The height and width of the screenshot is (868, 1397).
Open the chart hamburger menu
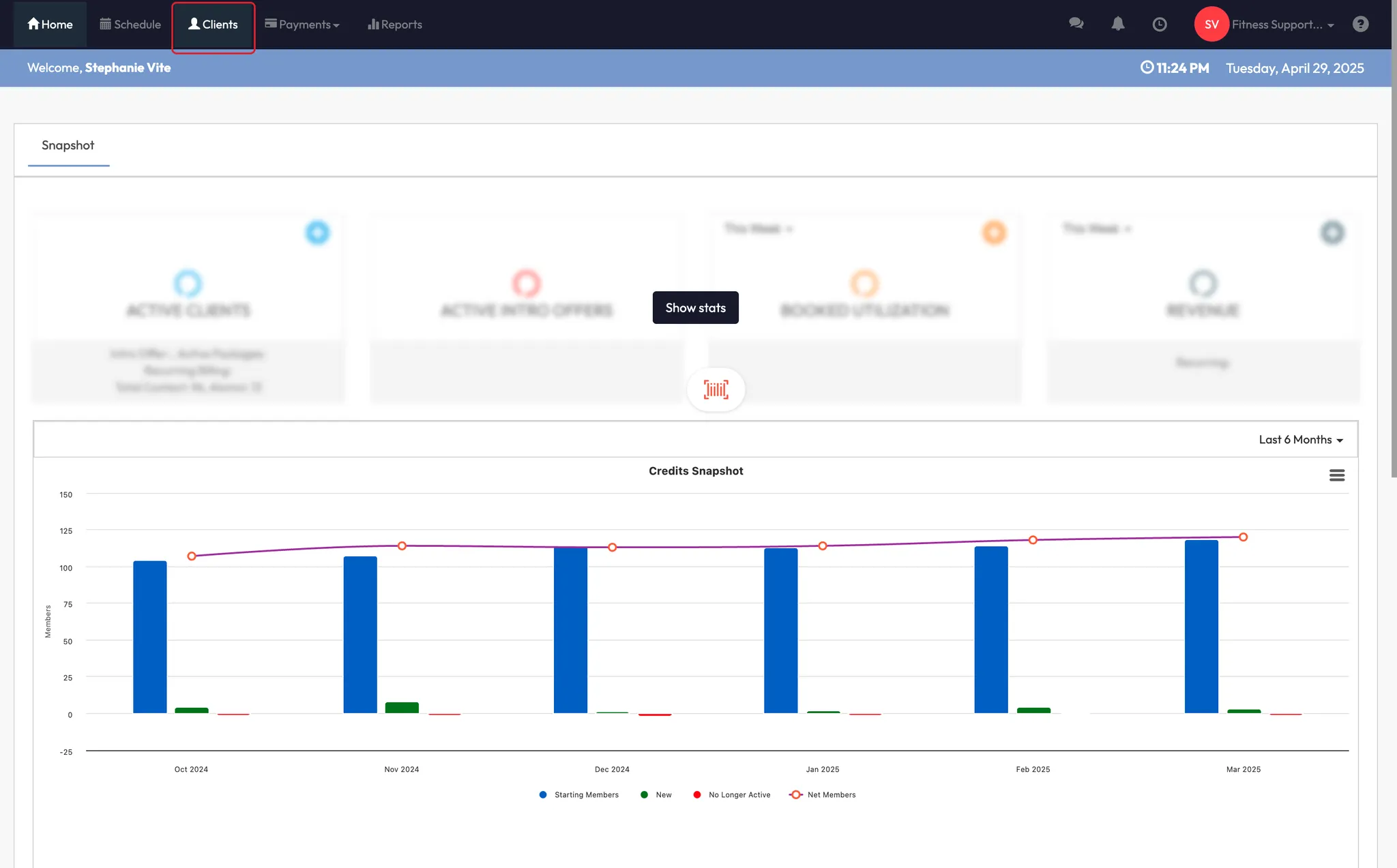pos(1337,475)
